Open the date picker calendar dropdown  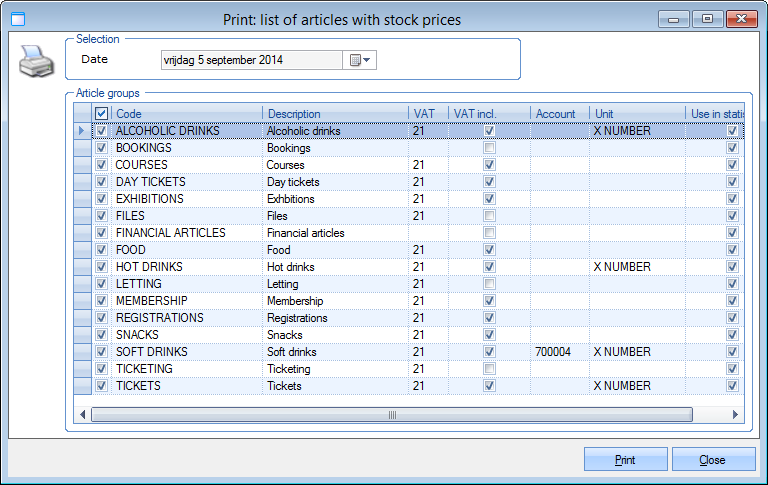[360, 60]
